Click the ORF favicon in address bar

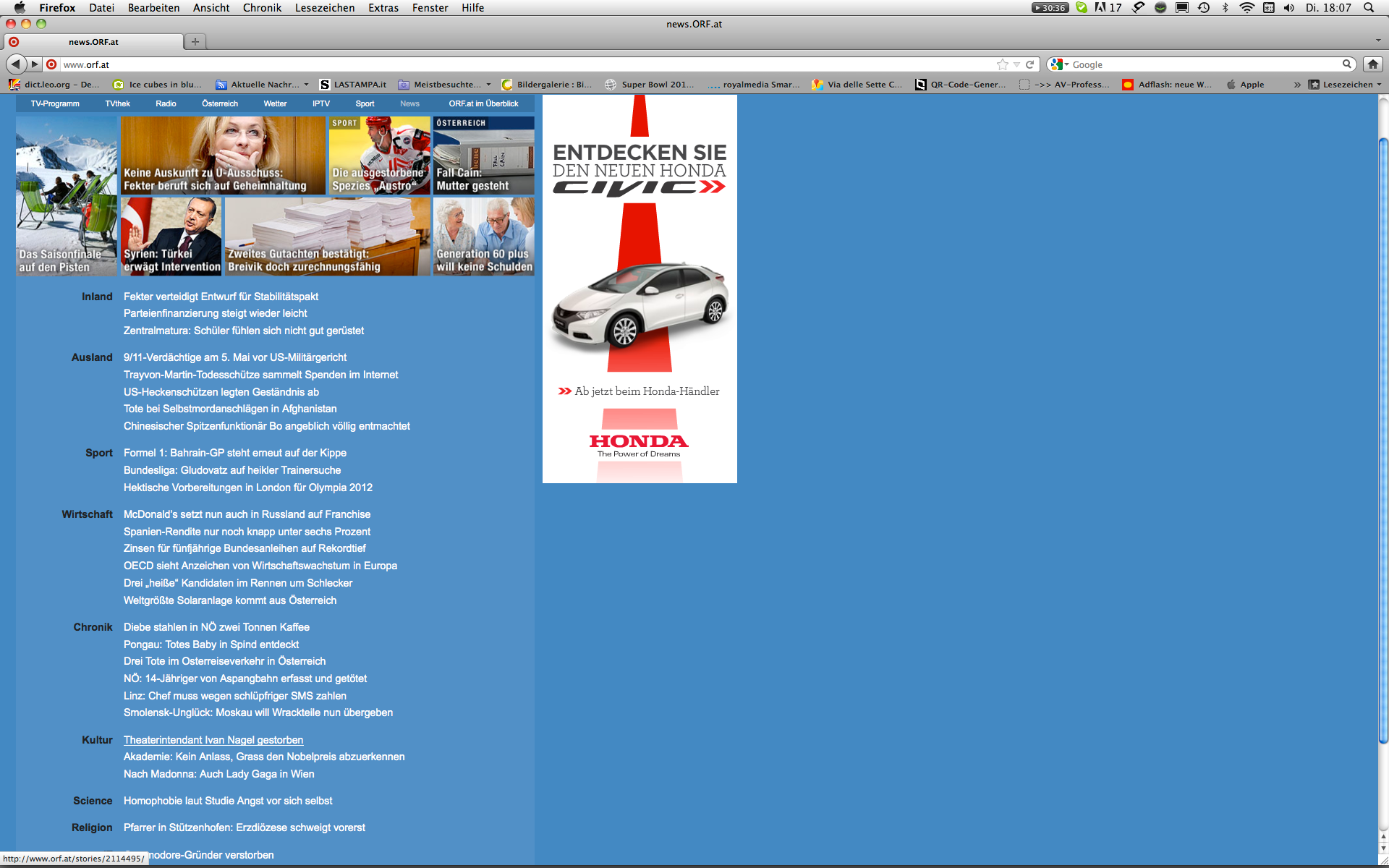point(51,64)
